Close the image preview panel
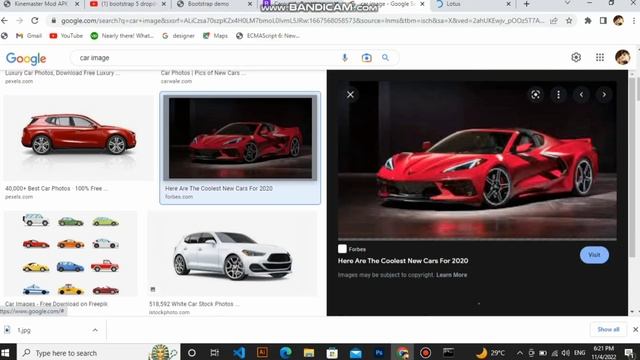Screen dimensions: 640x360 coord(350,95)
